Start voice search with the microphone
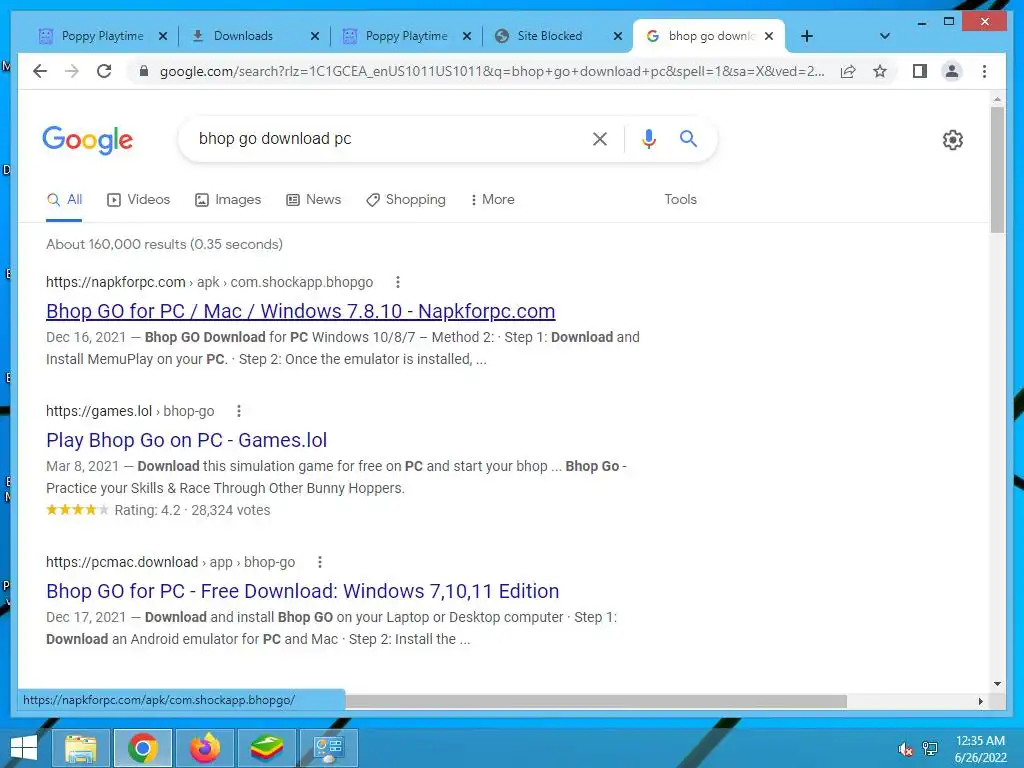Screen dimensions: 1024x768 648,138
